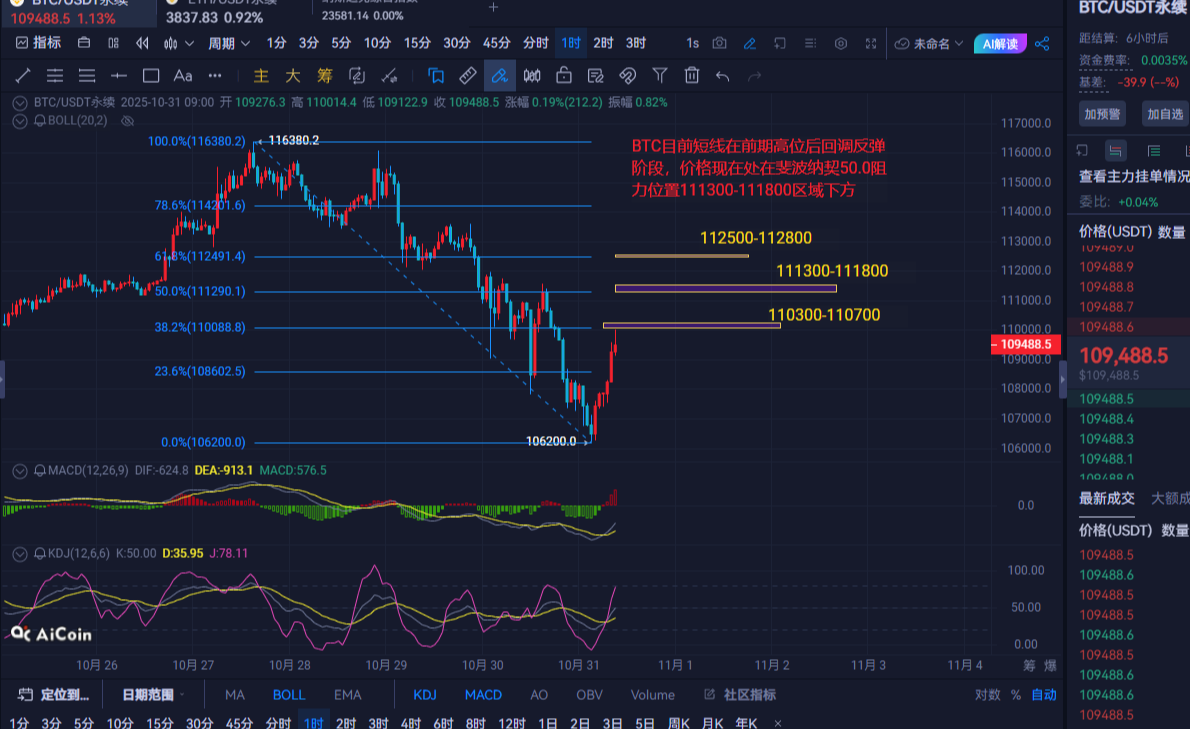Select the trend line drawing tool

22,75
